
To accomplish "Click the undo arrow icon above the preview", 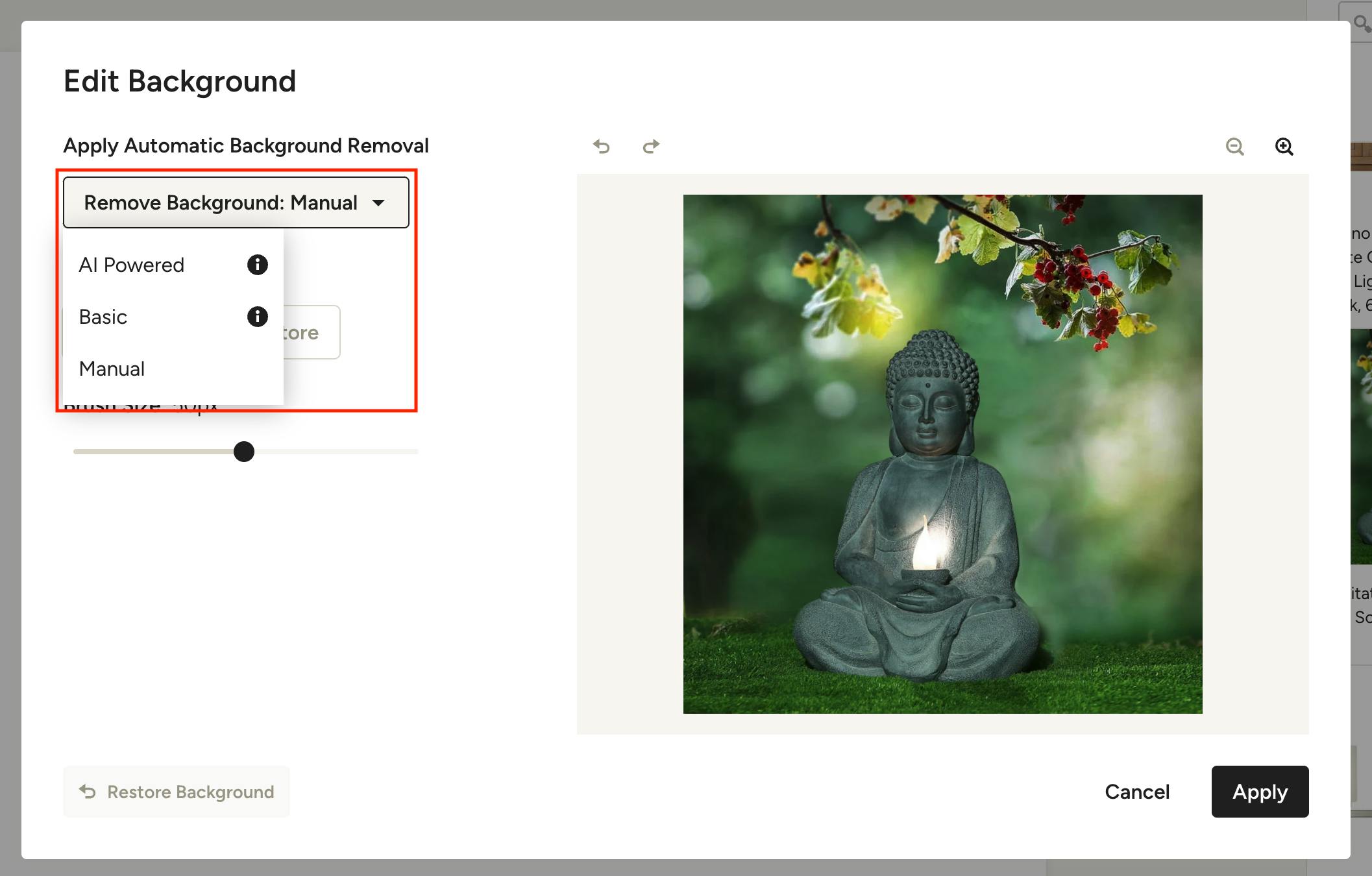I will point(602,147).
